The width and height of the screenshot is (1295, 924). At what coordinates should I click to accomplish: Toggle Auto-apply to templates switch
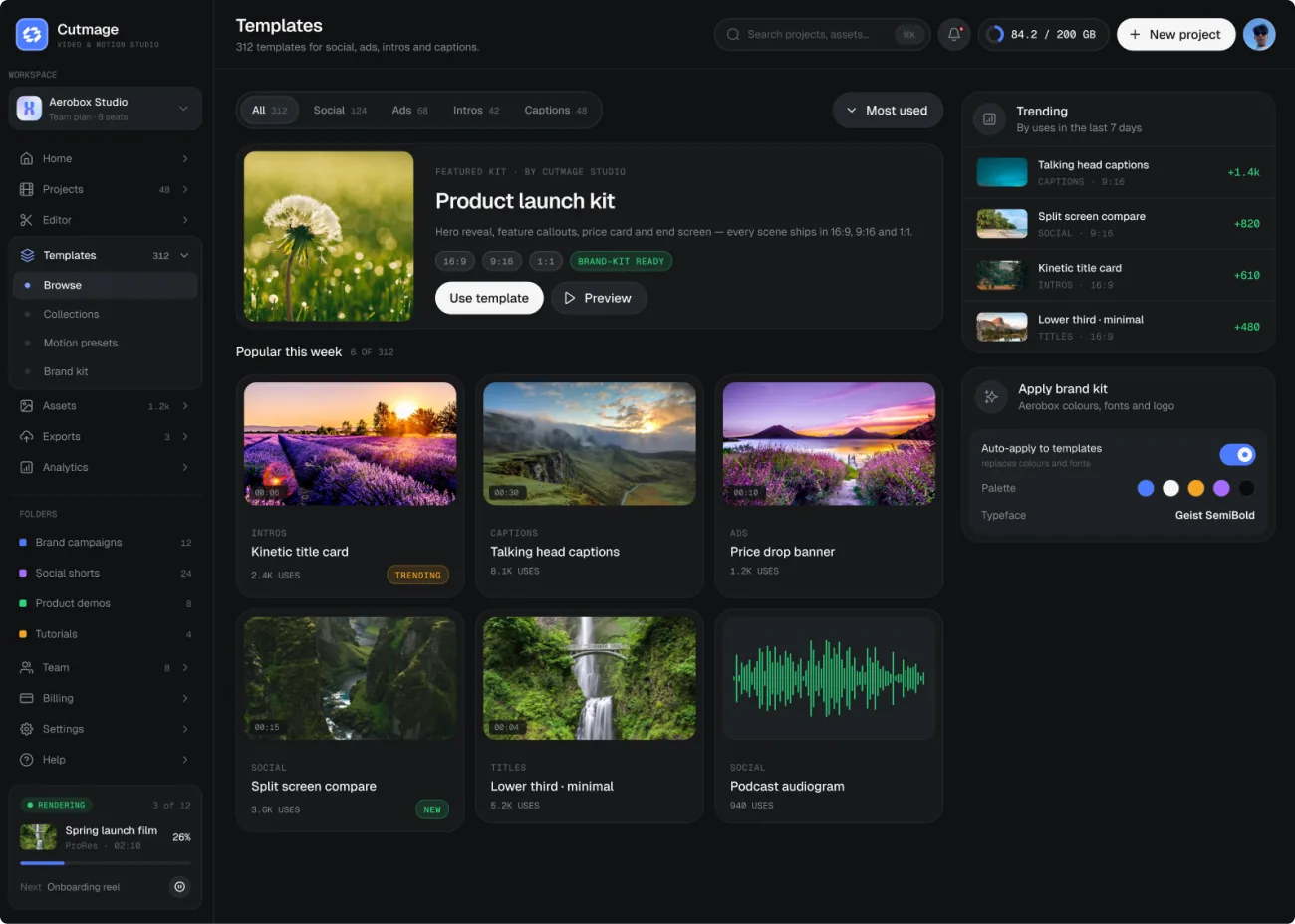[1237, 455]
